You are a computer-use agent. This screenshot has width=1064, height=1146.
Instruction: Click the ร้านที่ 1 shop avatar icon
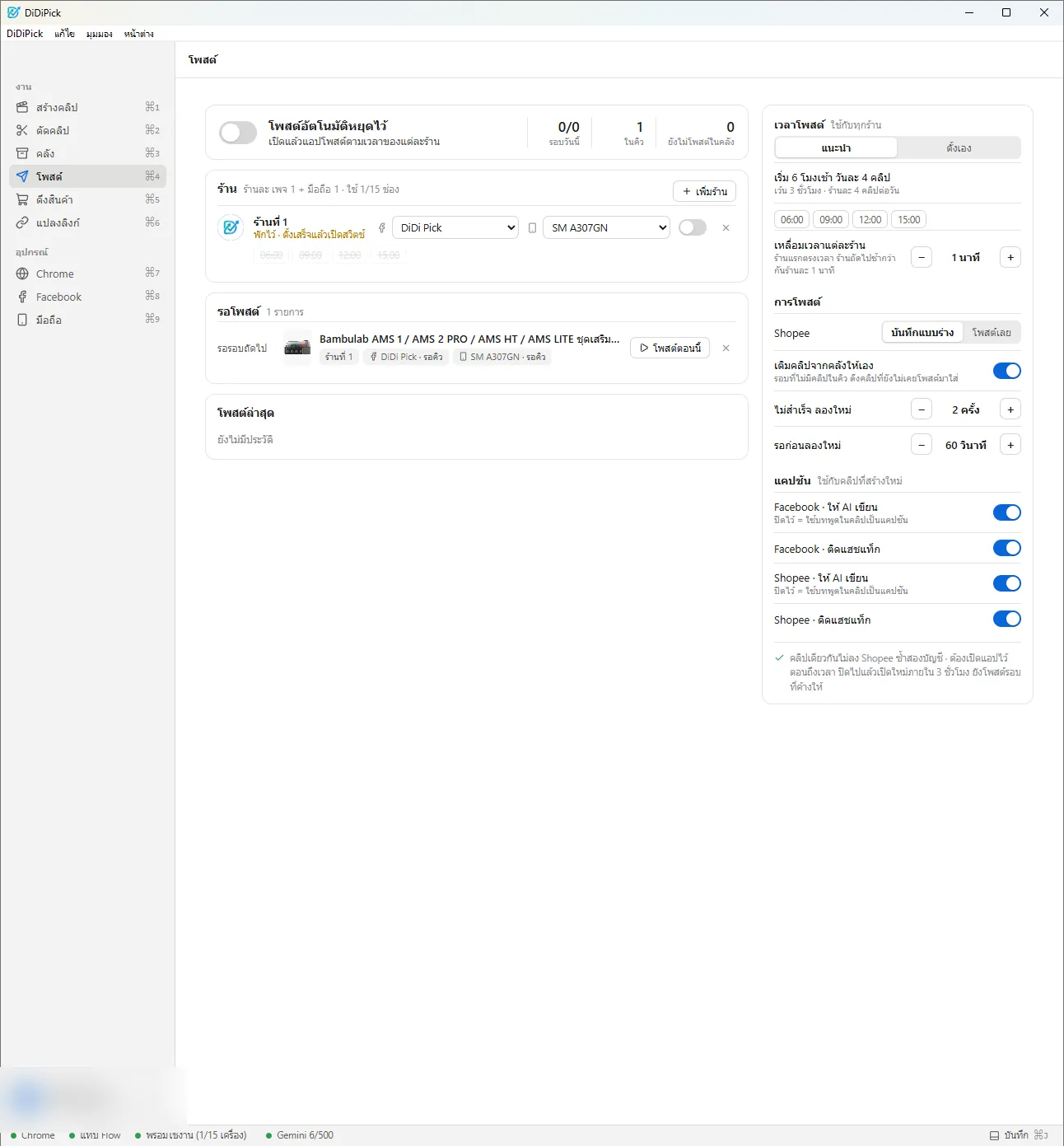pyautogui.click(x=231, y=227)
